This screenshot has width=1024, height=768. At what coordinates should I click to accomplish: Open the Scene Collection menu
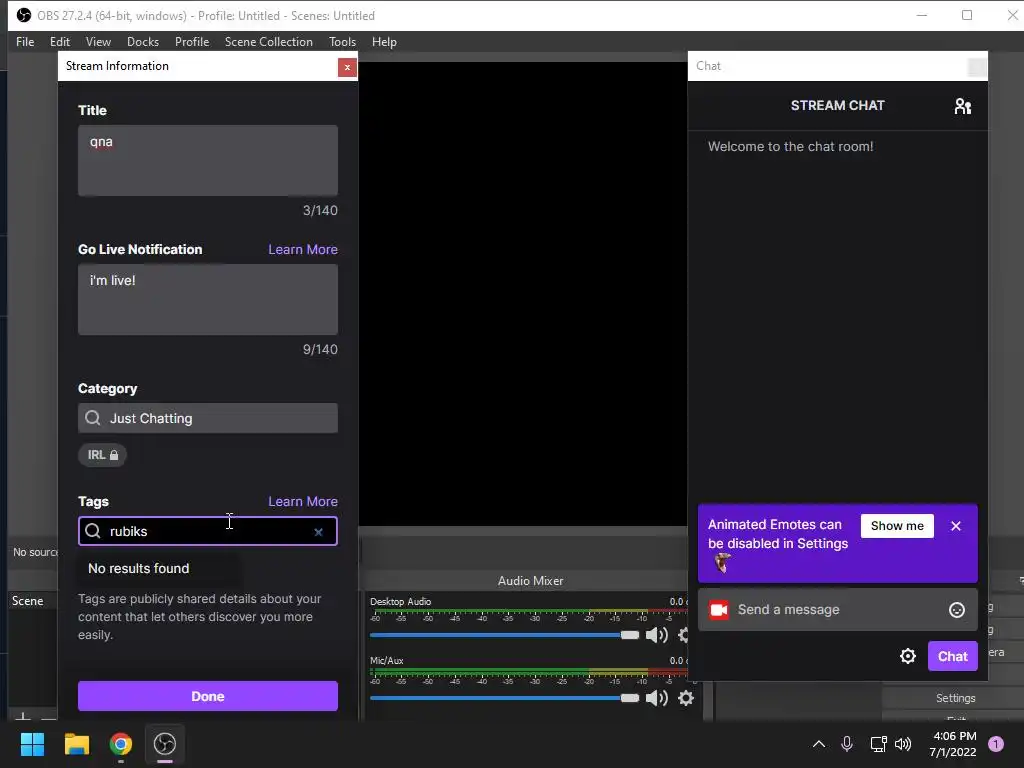pyautogui.click(x=268, y=42)
